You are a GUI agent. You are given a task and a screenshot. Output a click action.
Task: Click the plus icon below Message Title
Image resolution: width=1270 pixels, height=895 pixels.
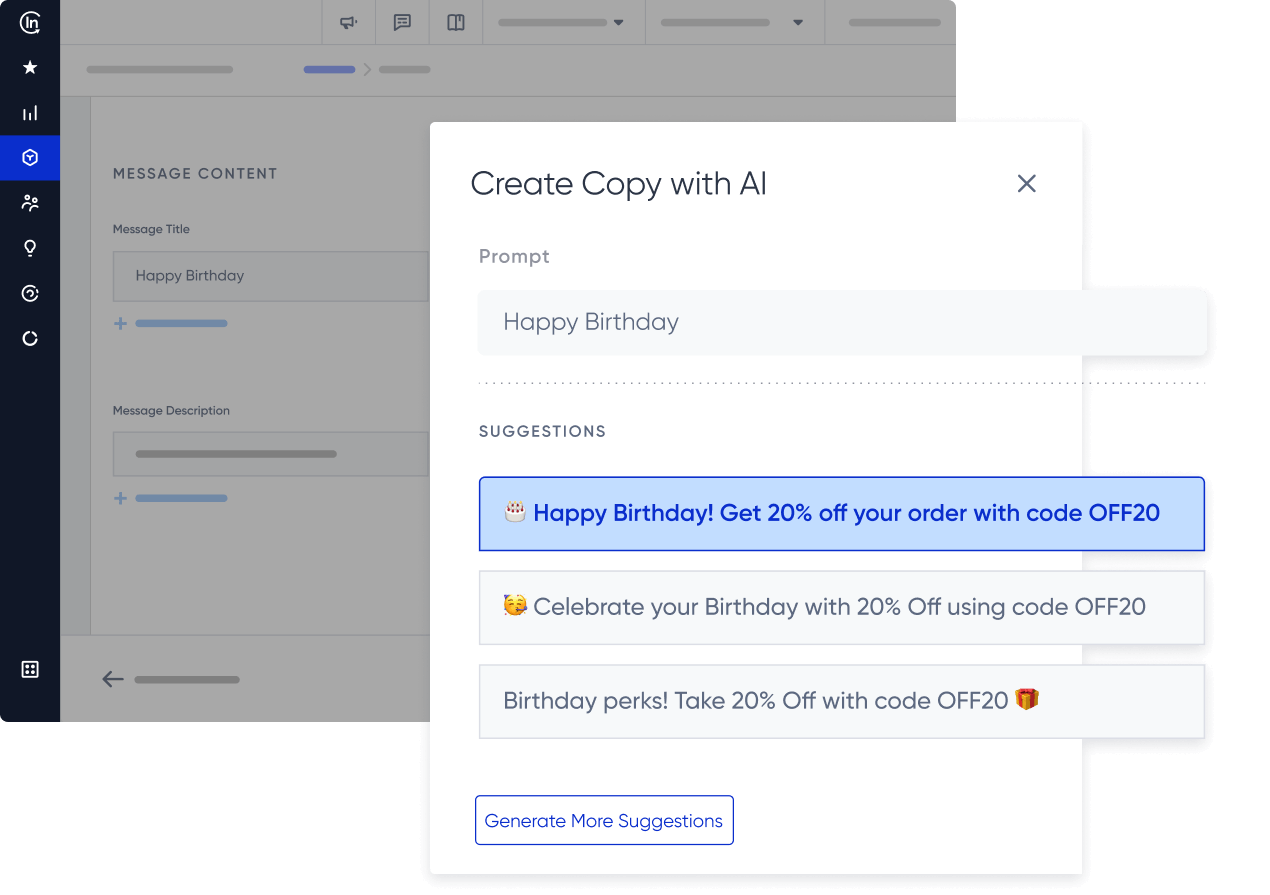click(120, 324)
